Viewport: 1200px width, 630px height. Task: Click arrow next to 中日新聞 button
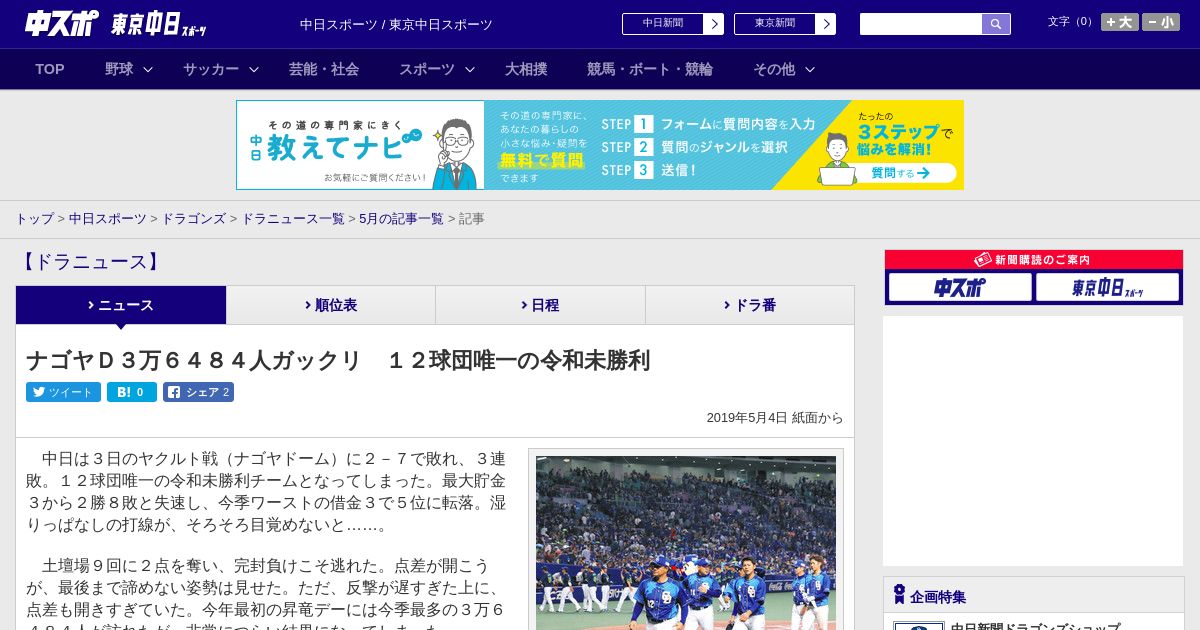pos(714,24)
